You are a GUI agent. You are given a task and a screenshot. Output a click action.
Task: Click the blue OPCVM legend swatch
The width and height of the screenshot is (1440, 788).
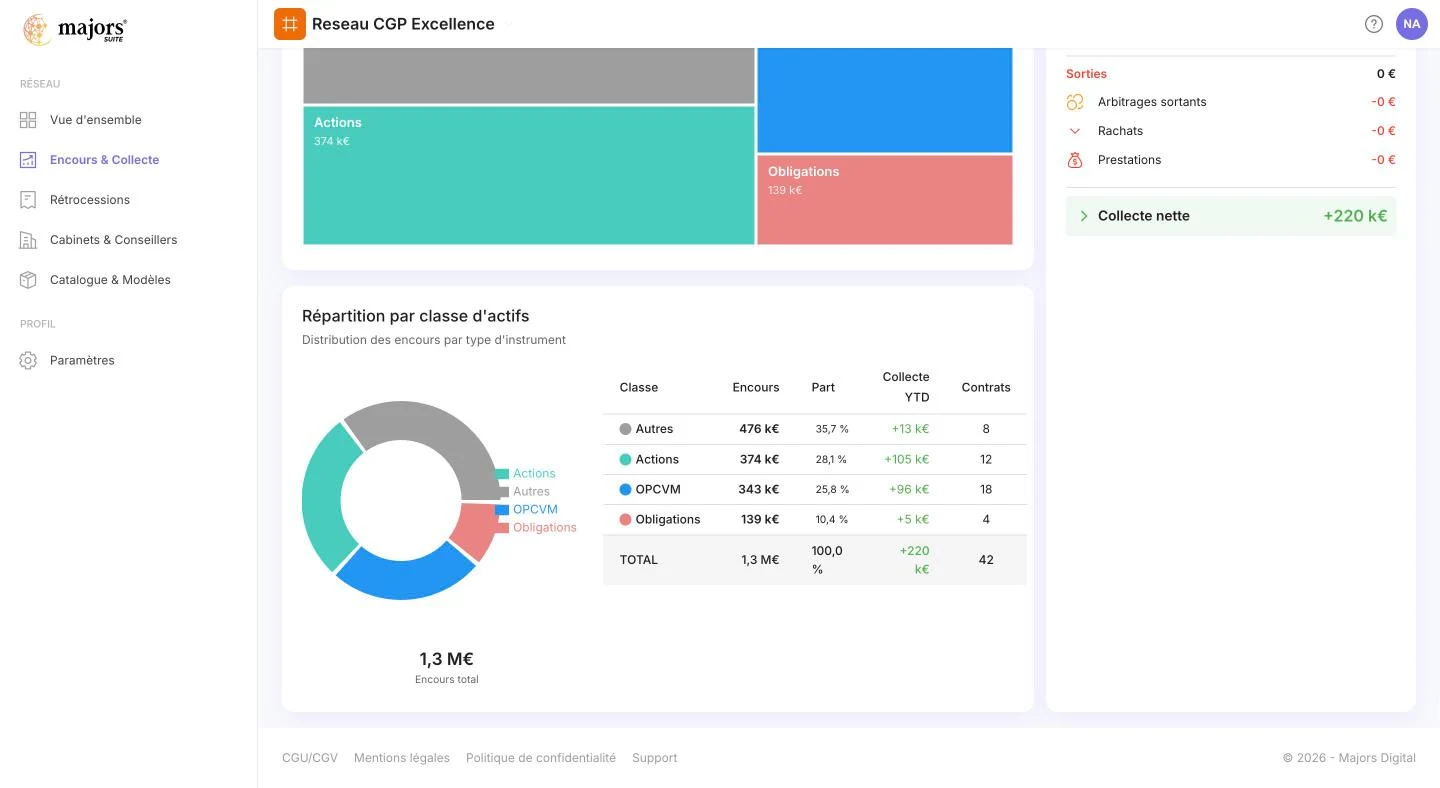coord(502,510)
